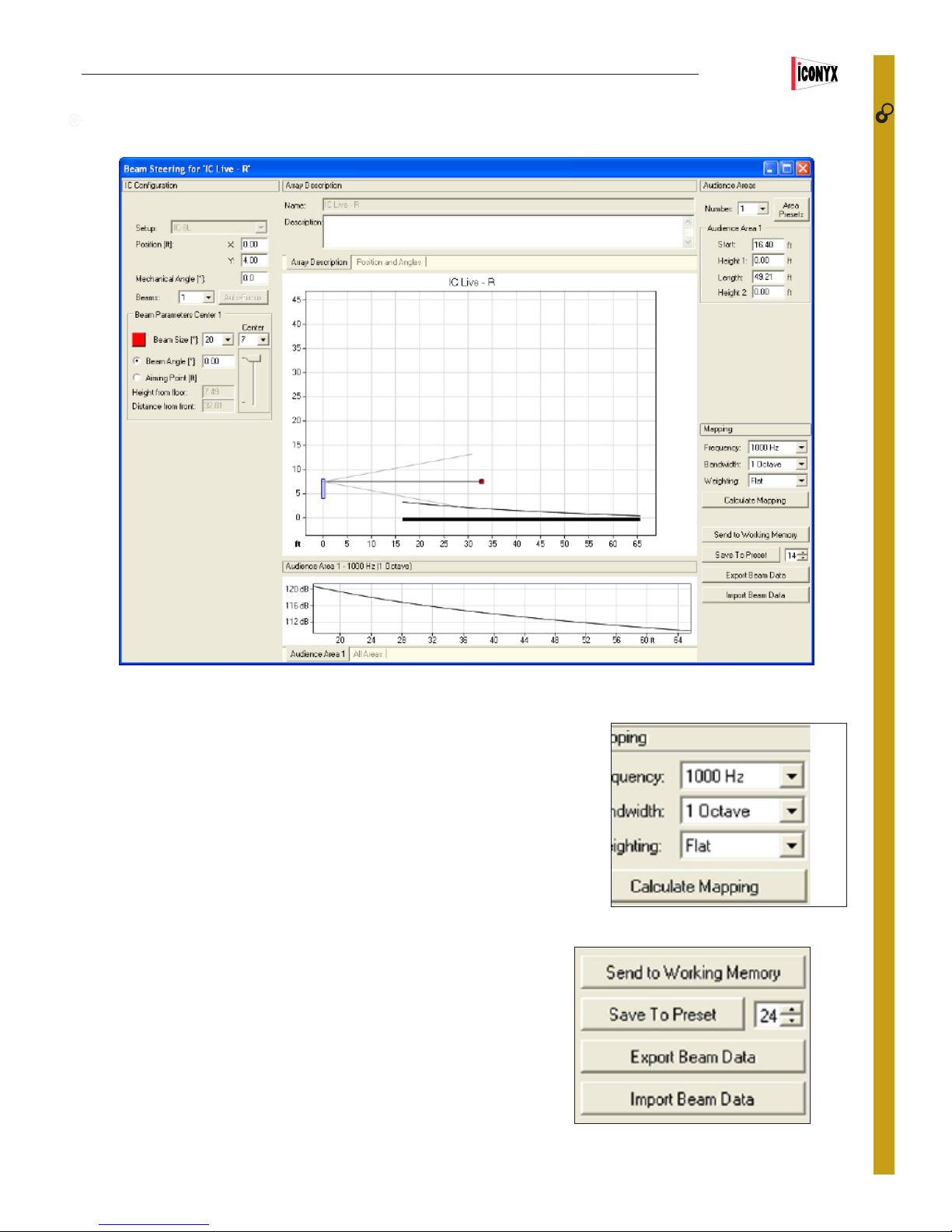Open the Center dropdown

coord(263,340)
